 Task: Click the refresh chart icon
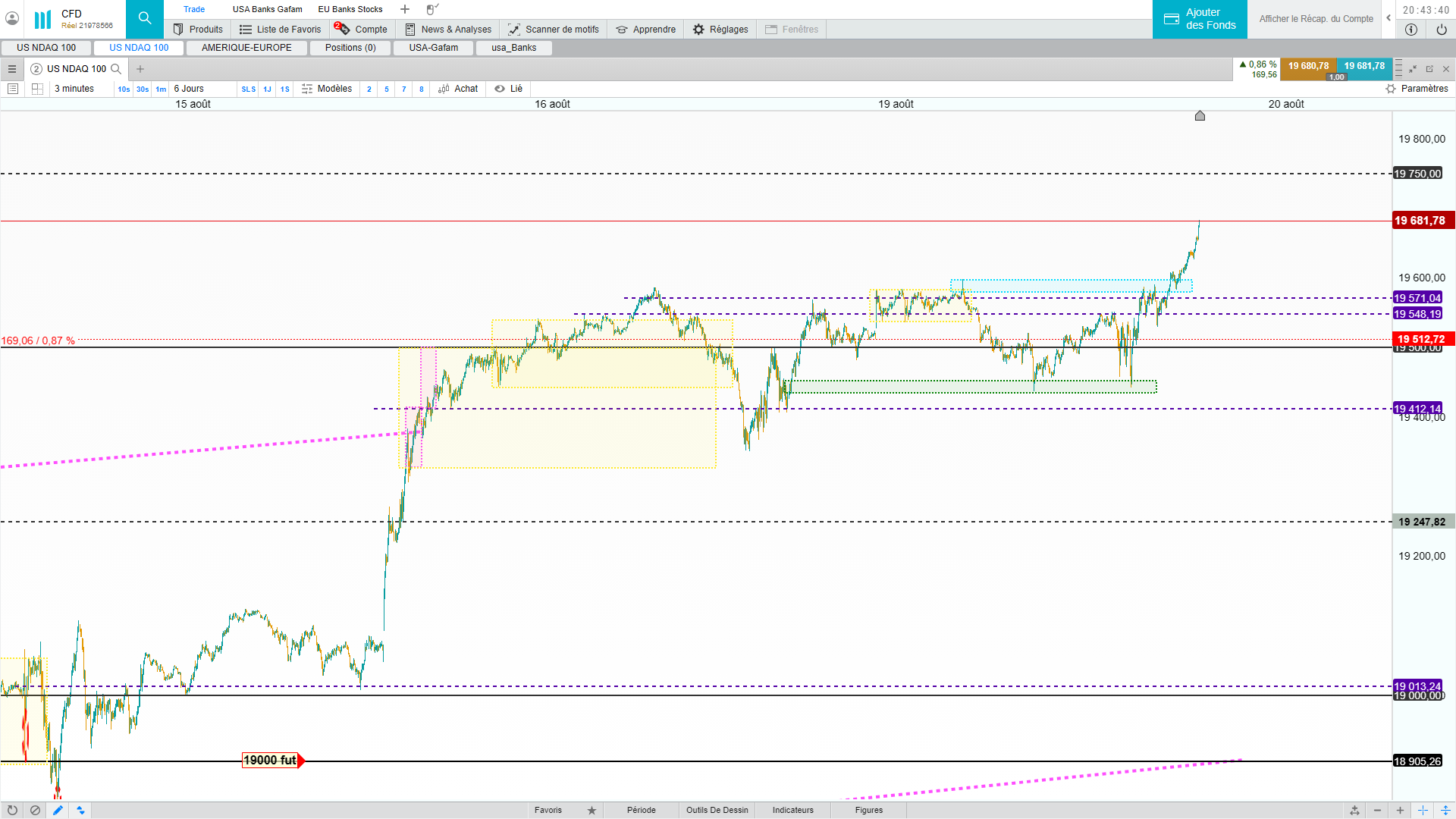click(12, 810)
